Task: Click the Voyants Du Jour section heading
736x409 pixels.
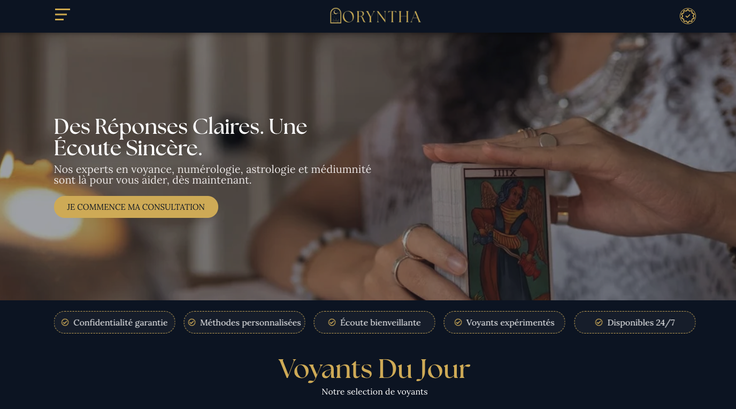Action: [374, 369]
